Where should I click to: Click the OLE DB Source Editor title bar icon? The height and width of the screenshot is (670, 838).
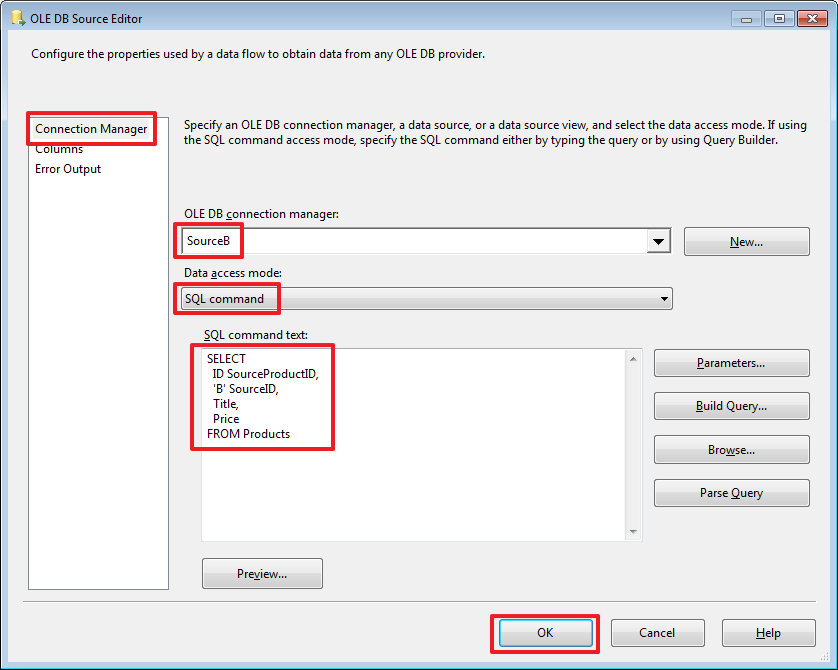[x=18, y=17]
